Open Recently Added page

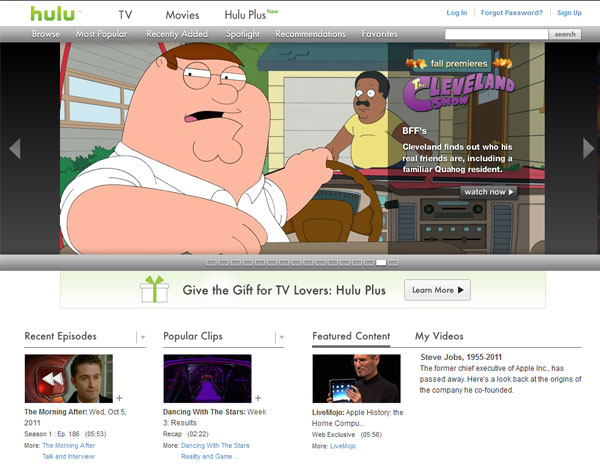[177, 34]
